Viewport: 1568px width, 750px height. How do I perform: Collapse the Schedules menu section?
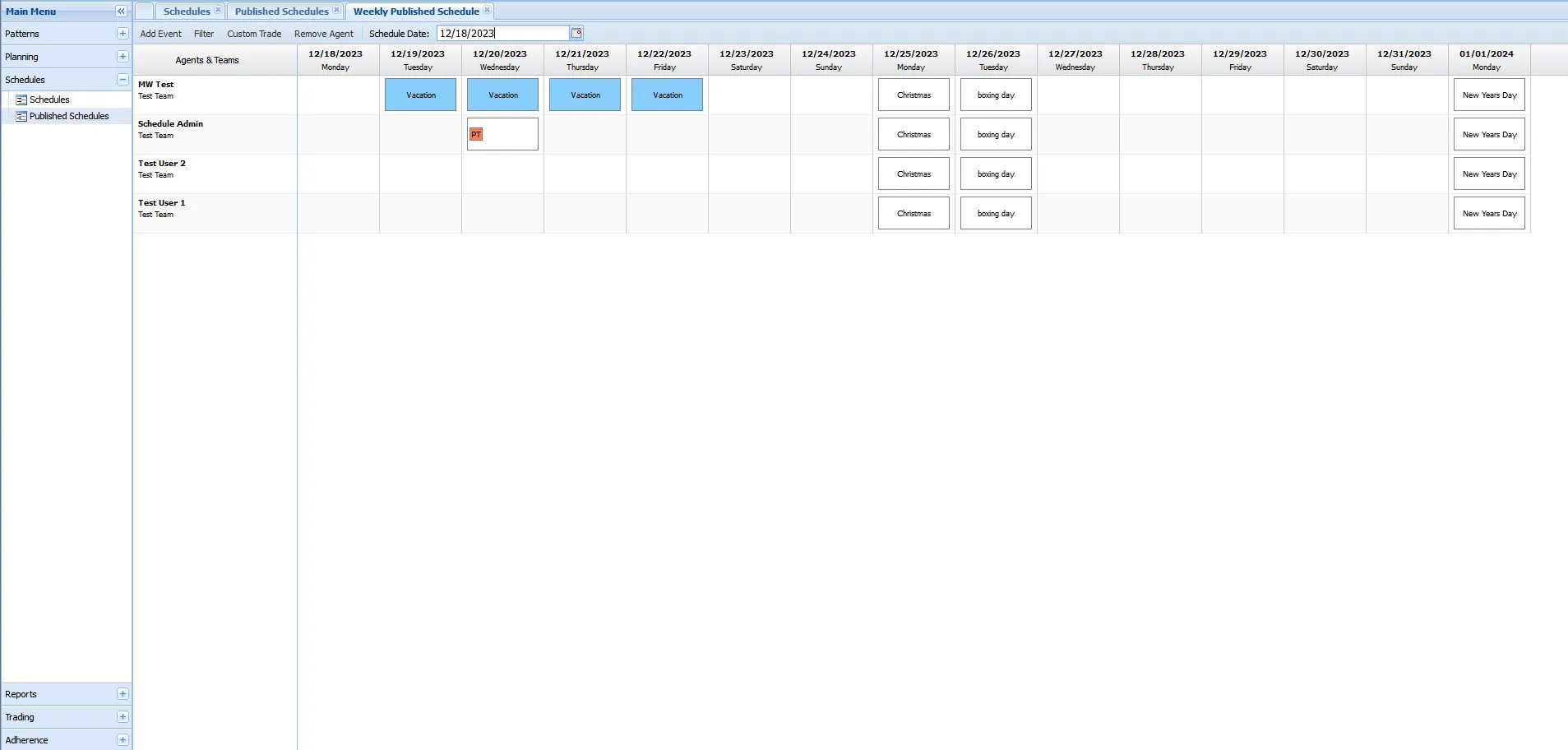[x=123, y=80]
